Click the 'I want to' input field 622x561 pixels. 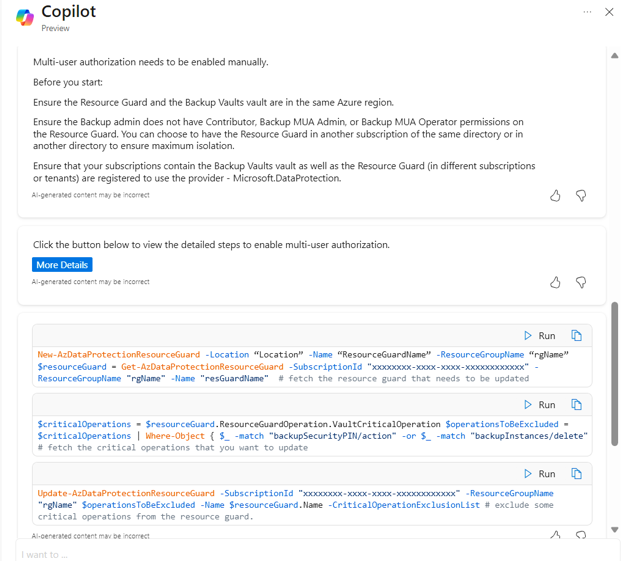pos(300,553)
